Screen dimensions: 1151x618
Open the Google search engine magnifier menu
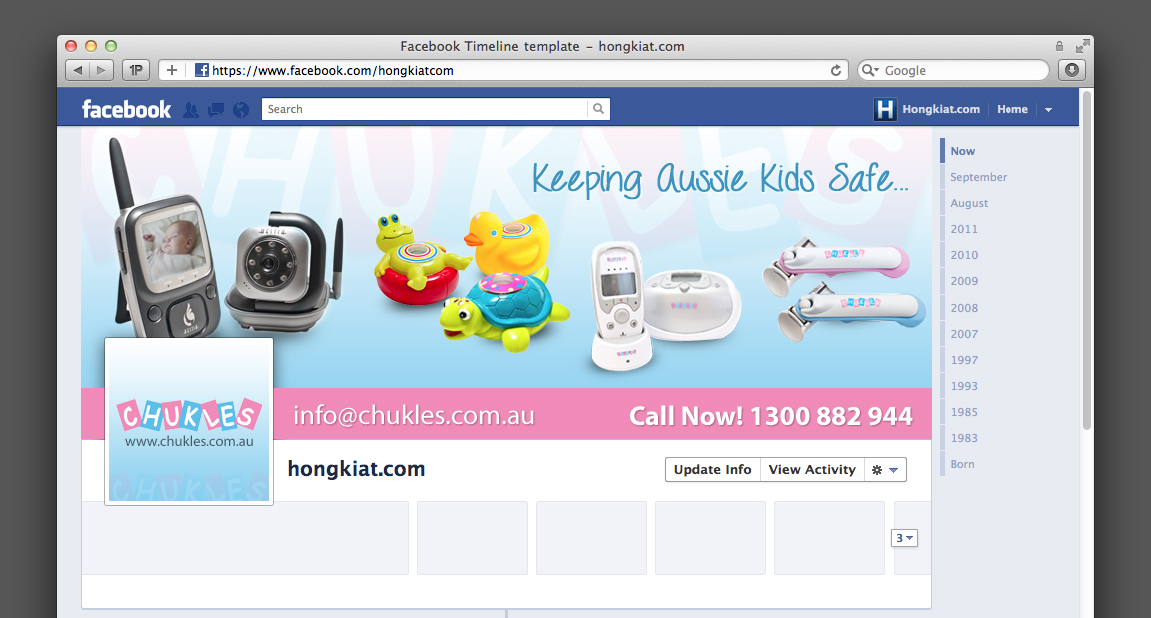871,70
